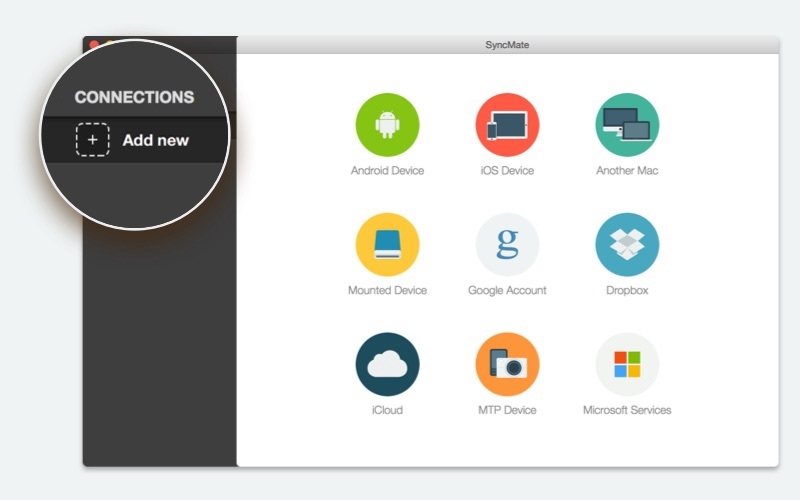Click the Dropbox text label
This screenshot has height=500, width=800.
[x=627, y=290]
